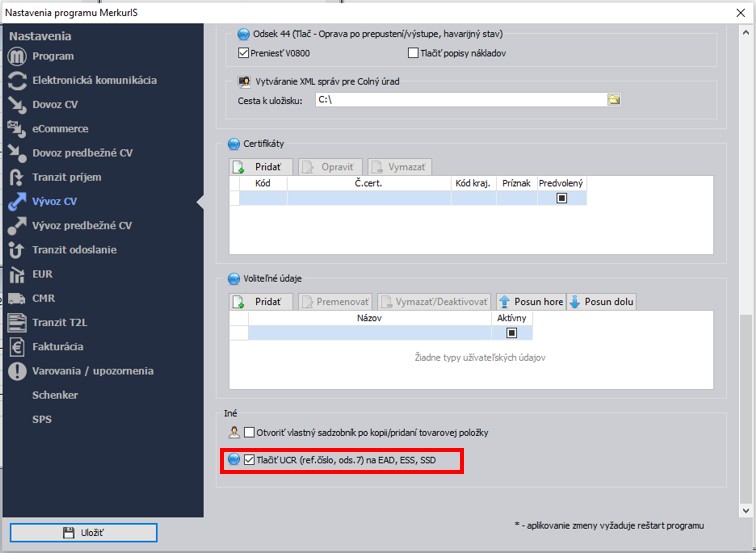The image size is (756, 553).
Task: Click the scrollbar up arrow
Action: (745, 32)
